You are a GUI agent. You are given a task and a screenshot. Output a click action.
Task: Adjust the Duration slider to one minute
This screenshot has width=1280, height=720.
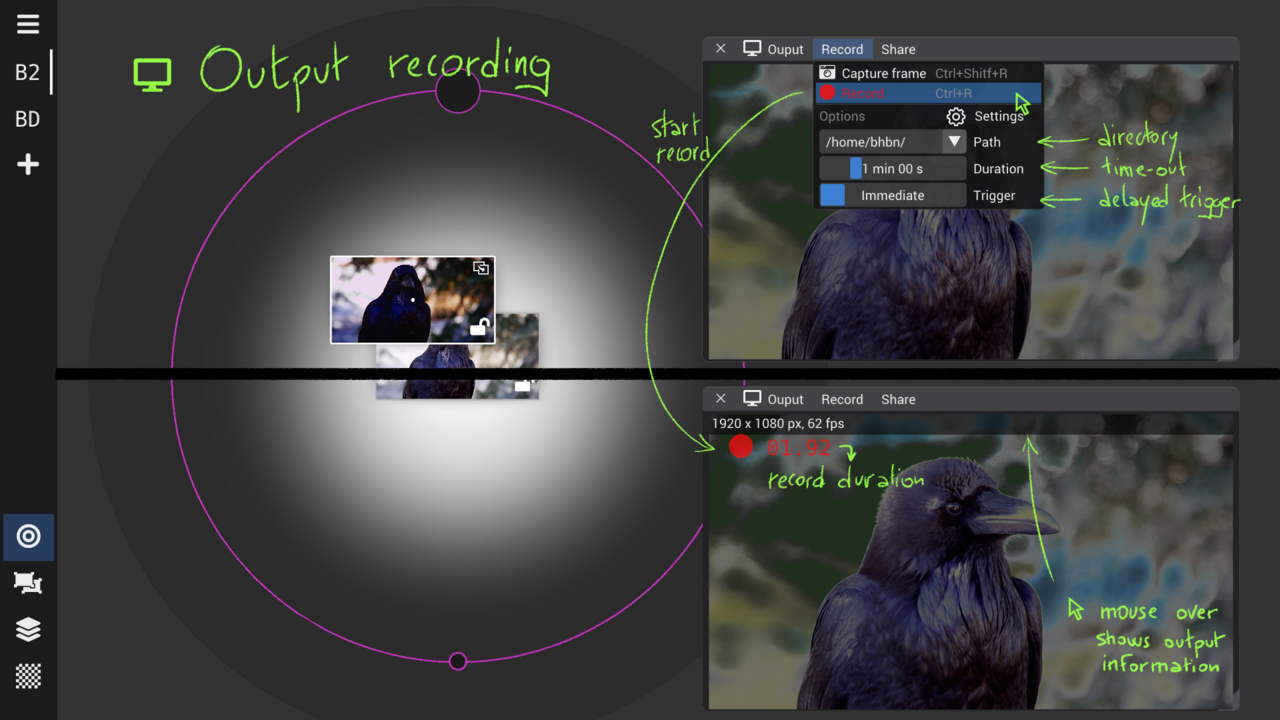891,168
